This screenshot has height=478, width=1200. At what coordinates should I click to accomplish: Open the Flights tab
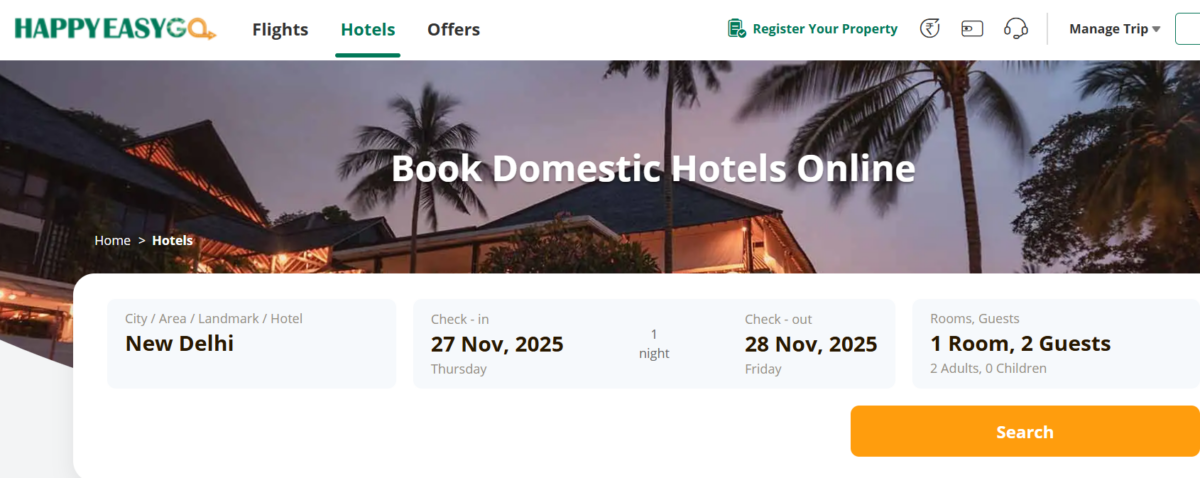pos(280,30)
